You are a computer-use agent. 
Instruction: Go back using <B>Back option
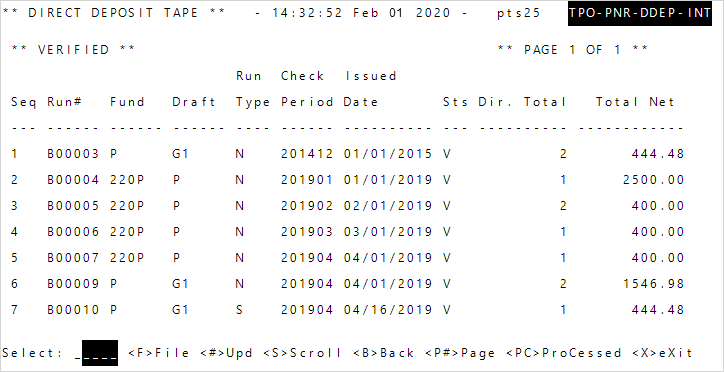point(383,353)
